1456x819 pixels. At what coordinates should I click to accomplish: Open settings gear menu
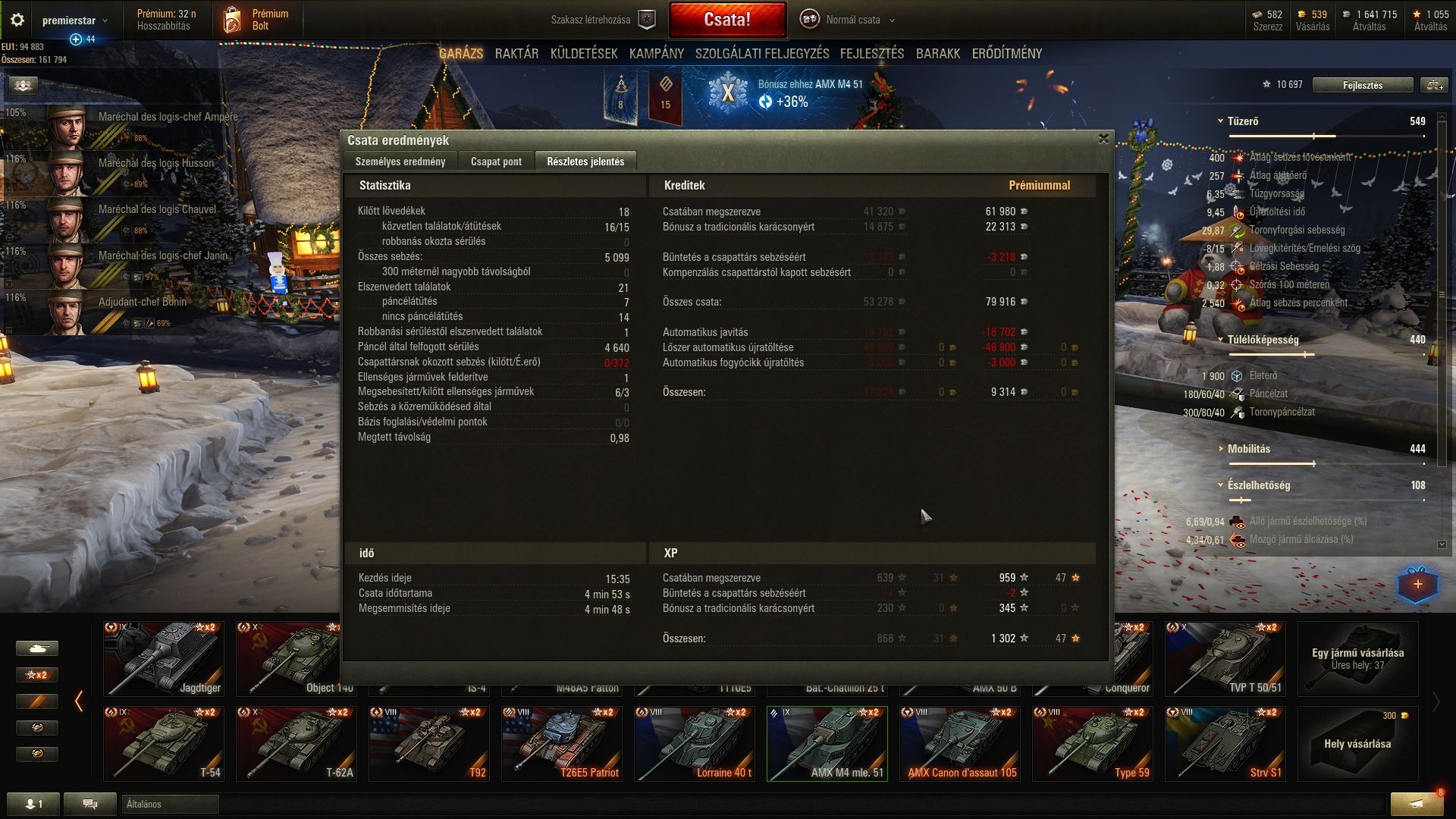click(17, 20)
